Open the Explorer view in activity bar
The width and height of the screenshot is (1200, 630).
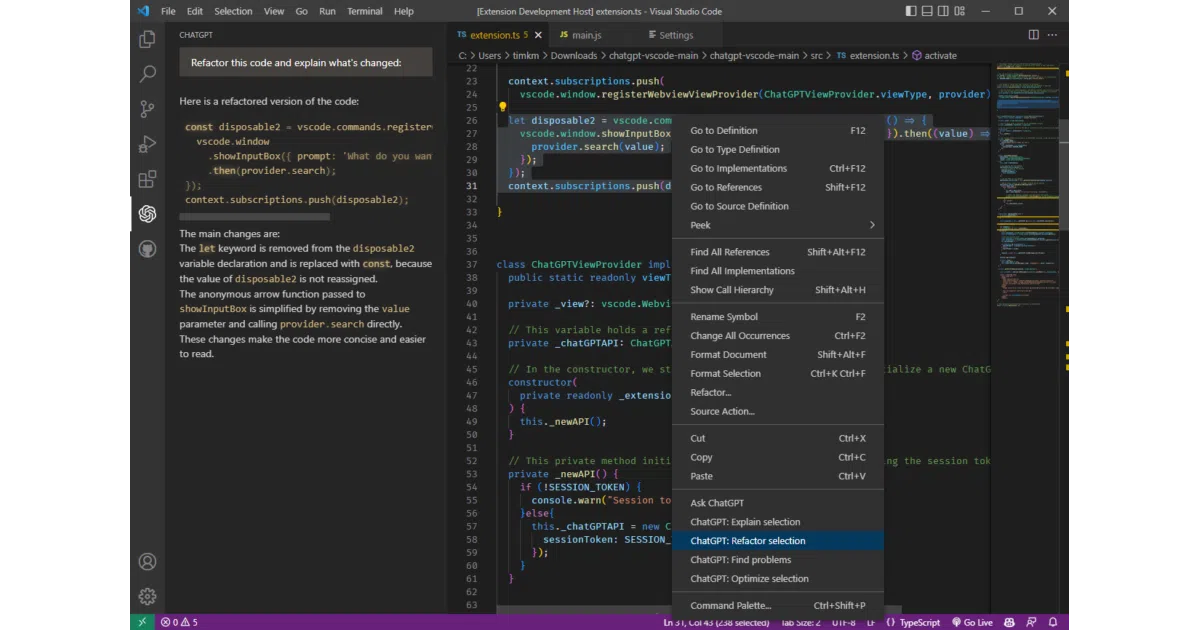click(x=147, y=39)
